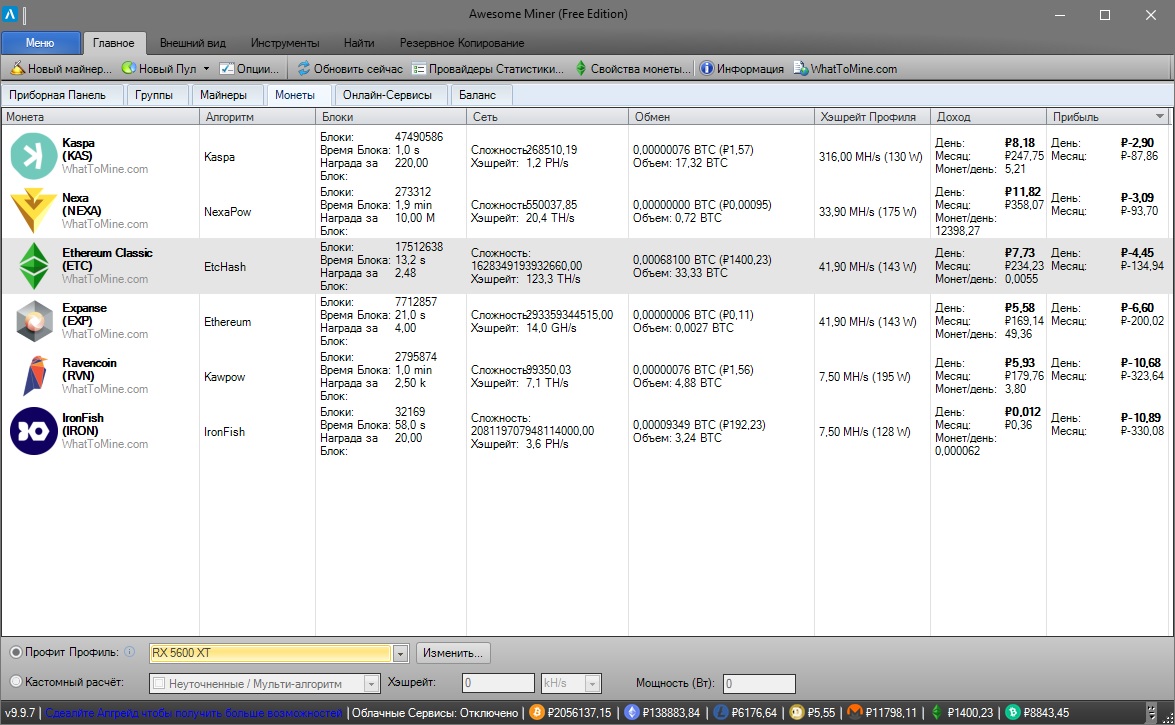
Task: Click the Options toolbar checkmark icon
Action: coord(226,68)
